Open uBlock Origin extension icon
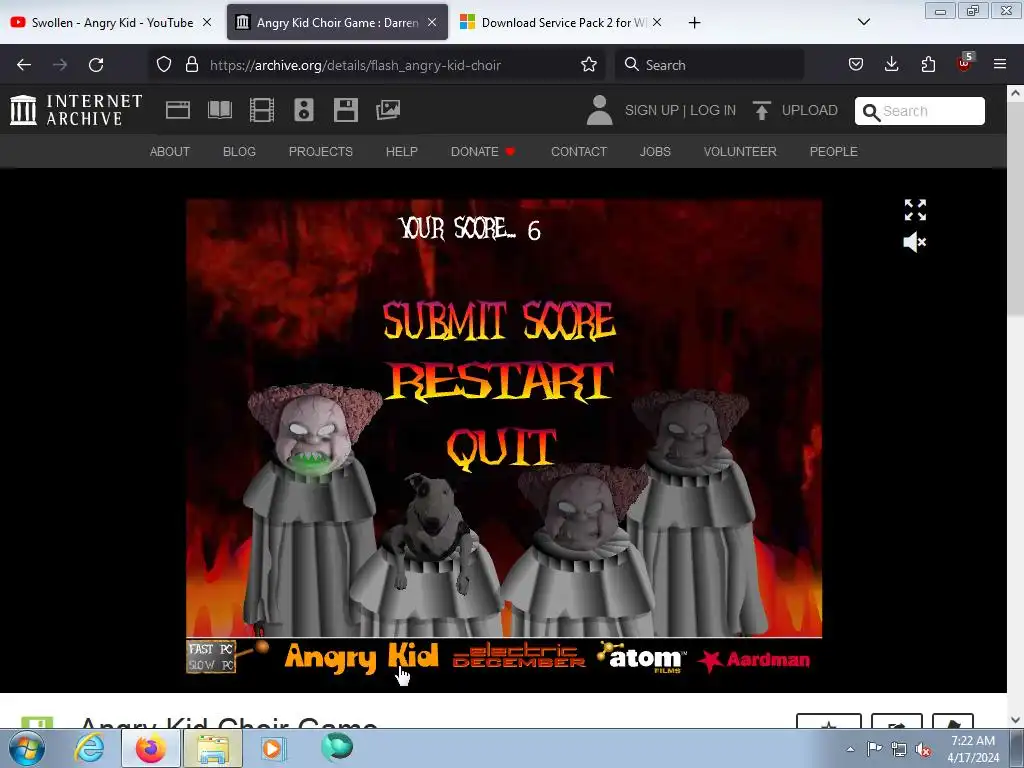Image resolution: width=1024 pixels, height=768 pixels. (x=964, y=63)
